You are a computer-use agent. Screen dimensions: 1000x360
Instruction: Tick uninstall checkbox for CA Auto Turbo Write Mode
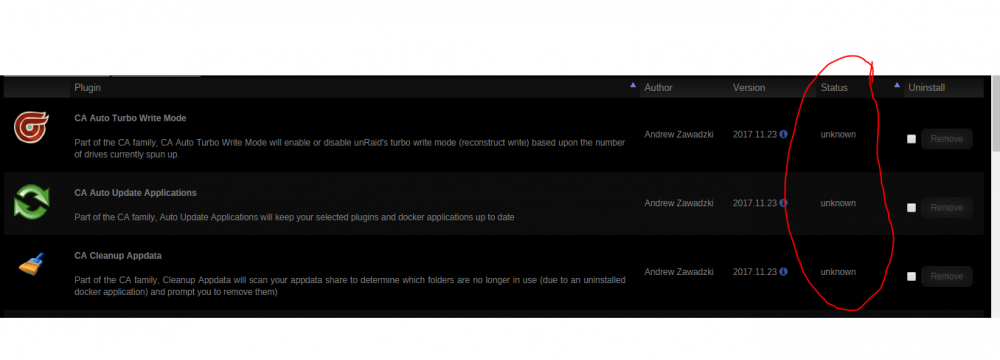click(911, 139)
